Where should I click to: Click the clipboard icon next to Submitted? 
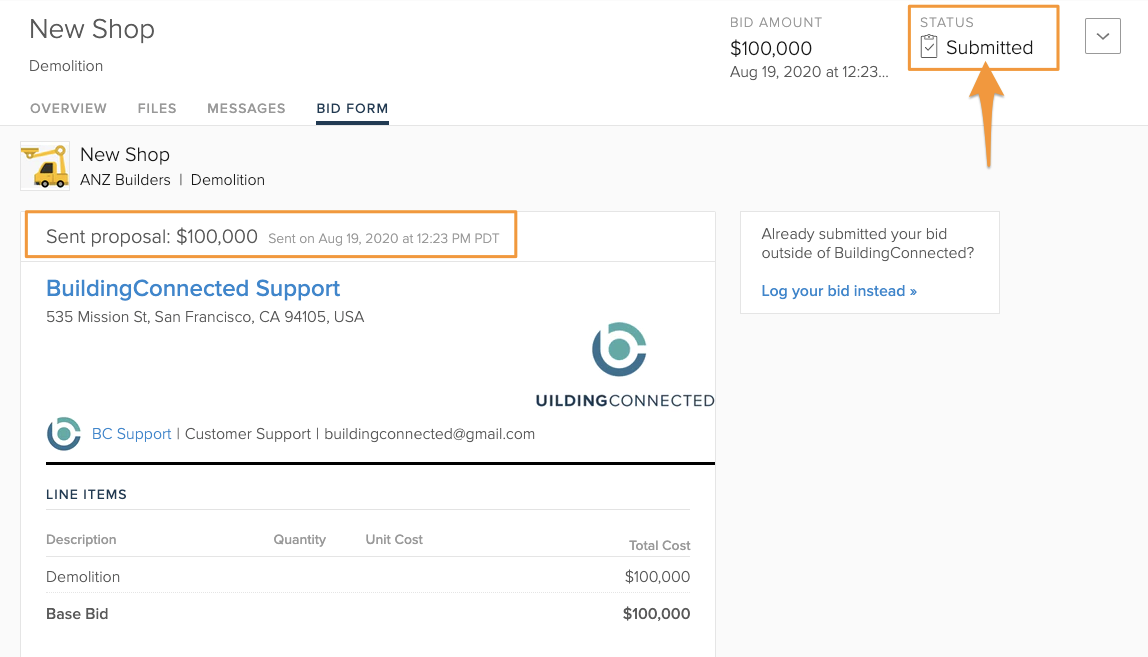[929, 47]
